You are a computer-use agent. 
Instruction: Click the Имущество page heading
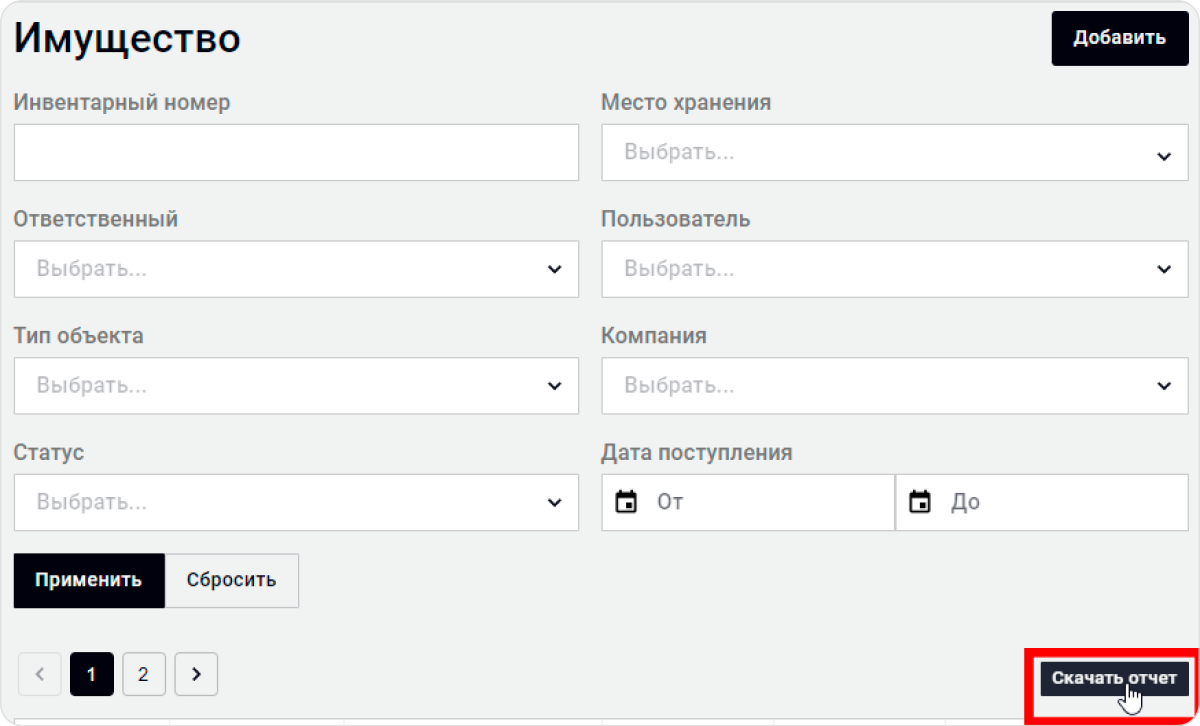(127, 39)
